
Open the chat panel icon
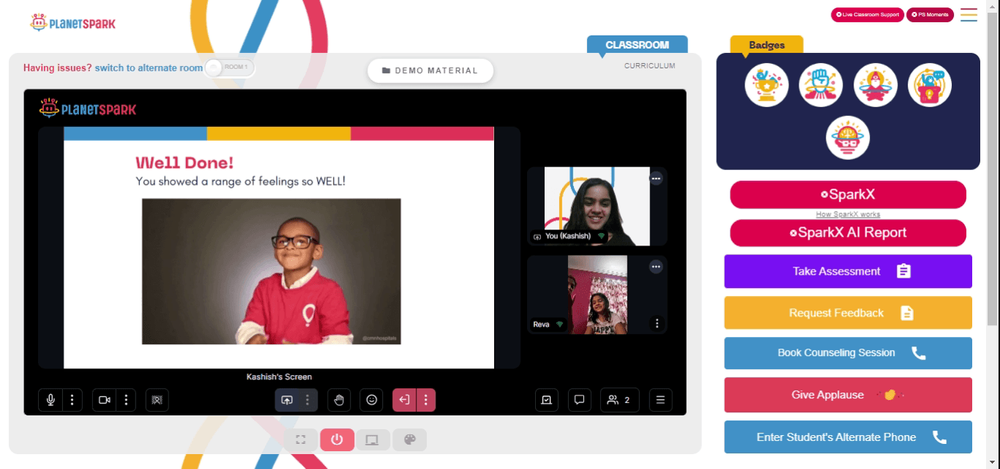pos(580,400)
